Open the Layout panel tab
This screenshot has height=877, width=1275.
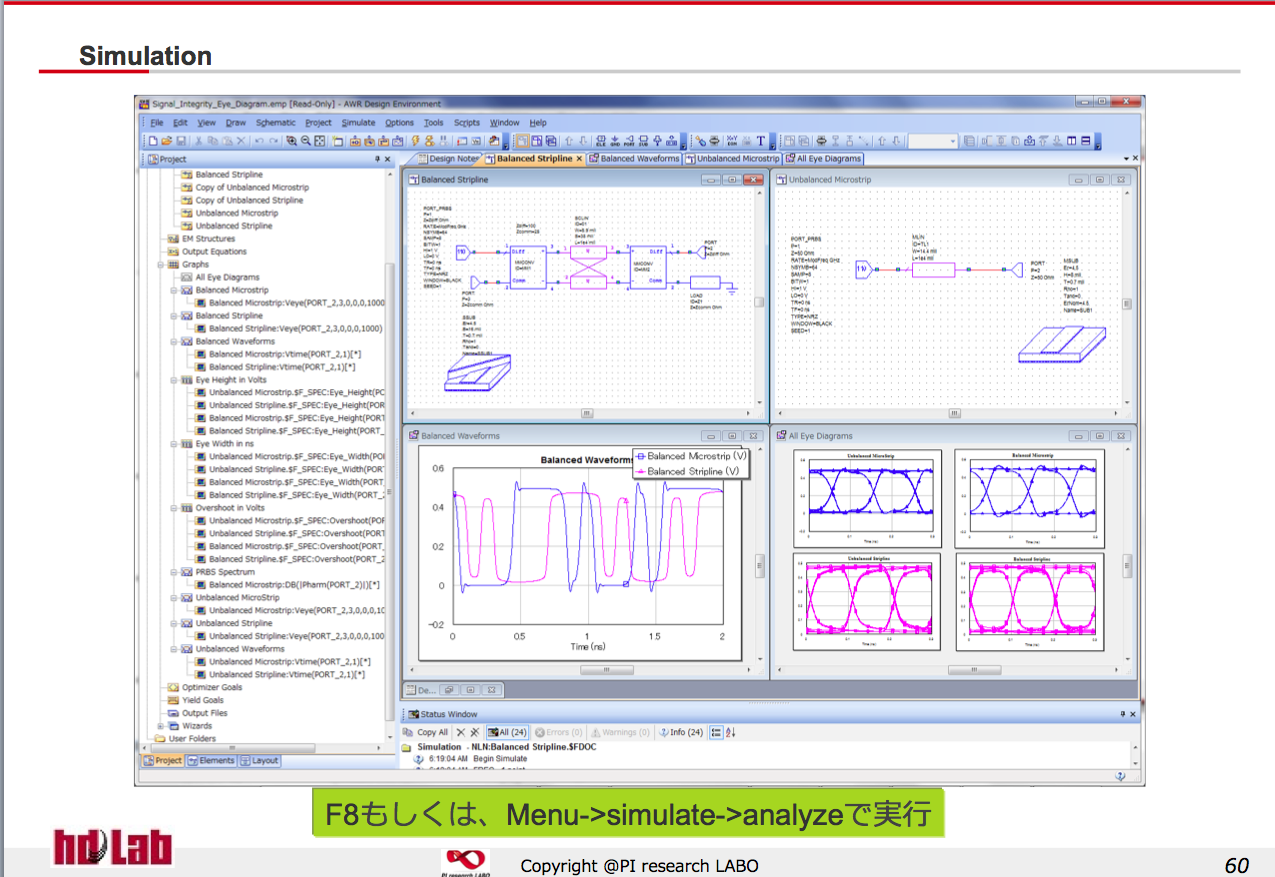[260, 761]
